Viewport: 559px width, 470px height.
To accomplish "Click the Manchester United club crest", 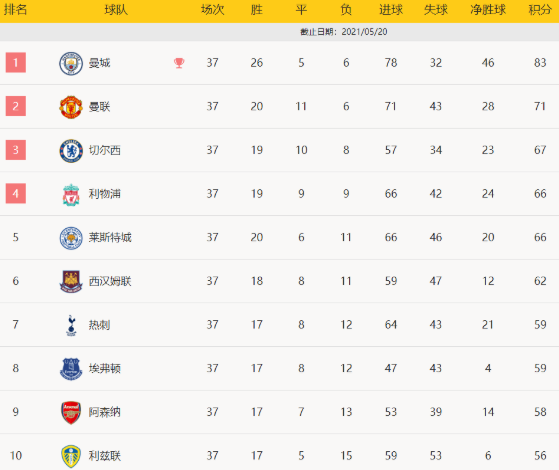I will tap(71, 107).
